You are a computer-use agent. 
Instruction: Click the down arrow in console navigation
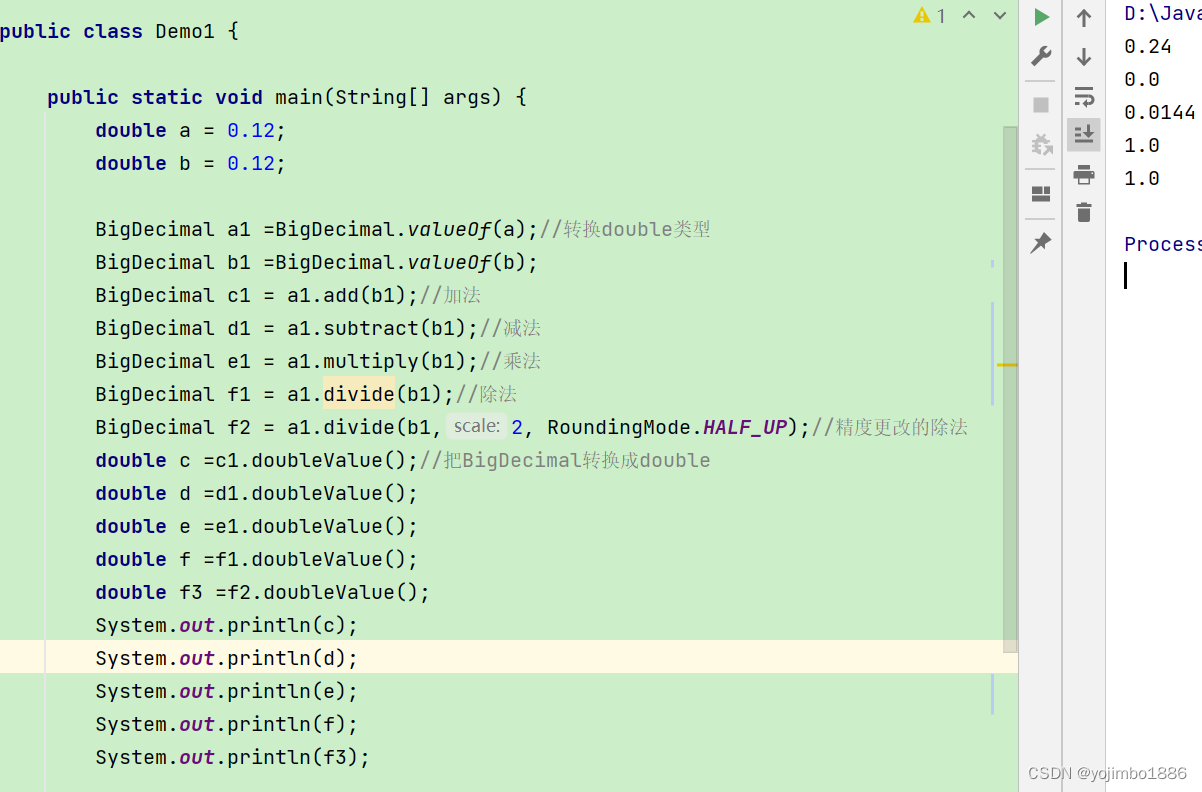tap(1084, 57)
